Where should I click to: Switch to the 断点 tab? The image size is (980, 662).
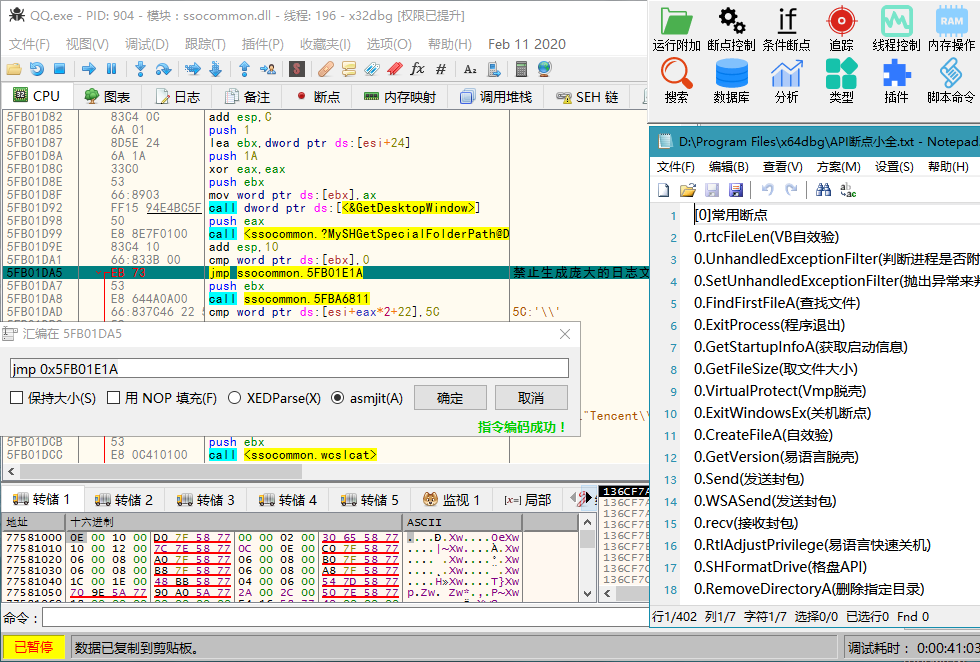pyautogui.click(x=319, y=97)
